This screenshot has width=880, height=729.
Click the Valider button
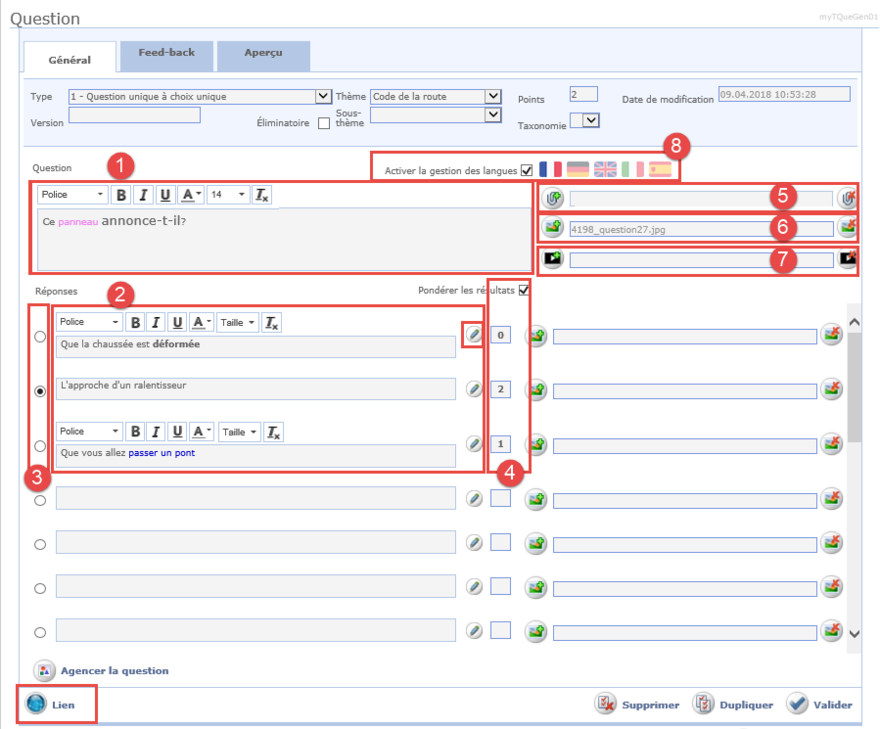pos(820,704)
